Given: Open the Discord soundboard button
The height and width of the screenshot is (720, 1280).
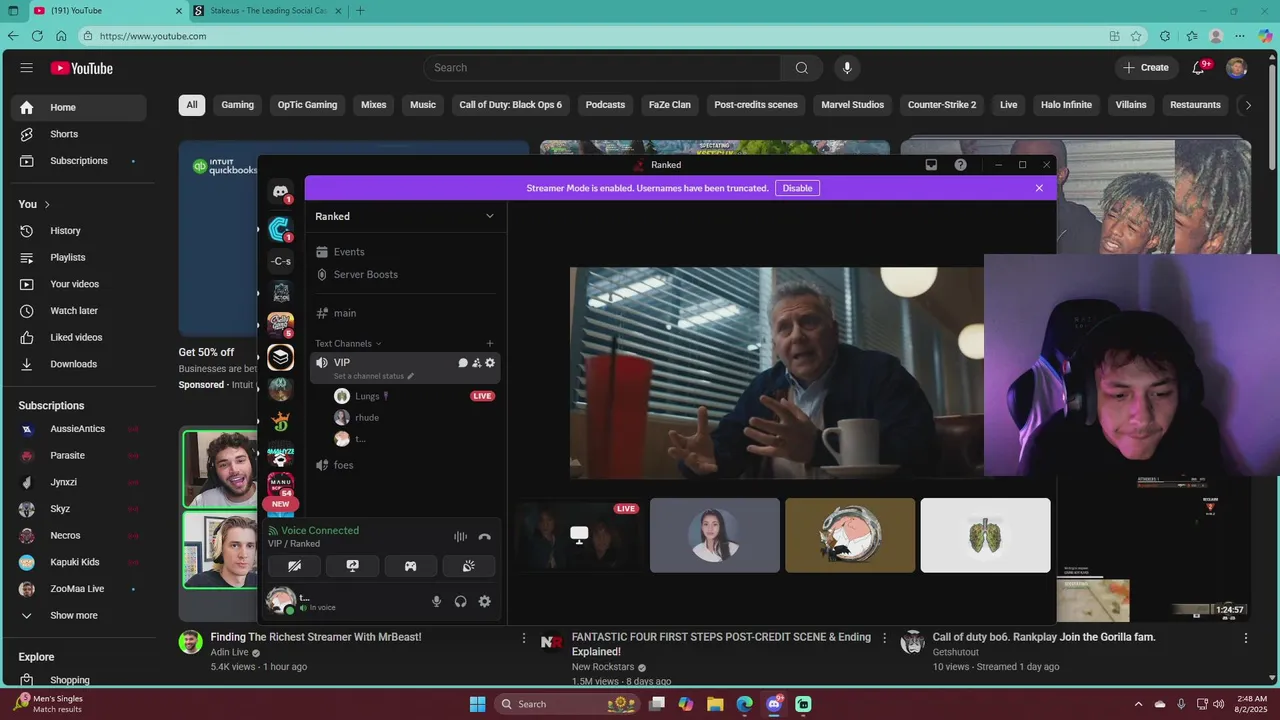Looking at the screenshot, I should click(468, 566).
